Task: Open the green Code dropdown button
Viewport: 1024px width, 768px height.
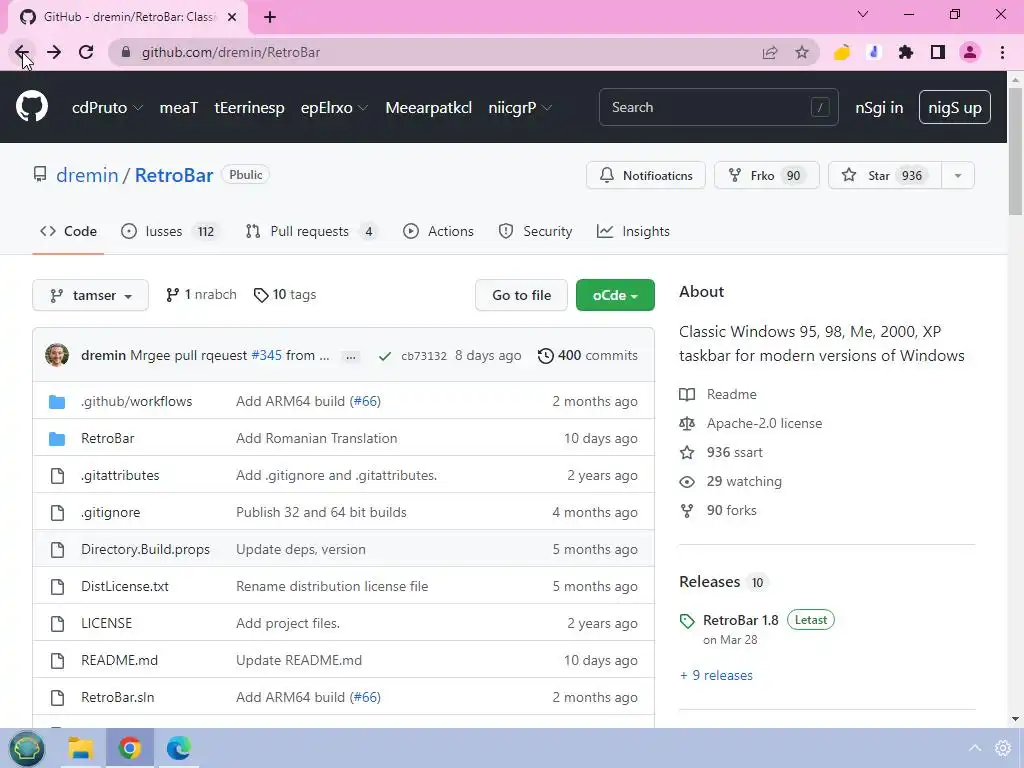Action: (x=615, y=295)
